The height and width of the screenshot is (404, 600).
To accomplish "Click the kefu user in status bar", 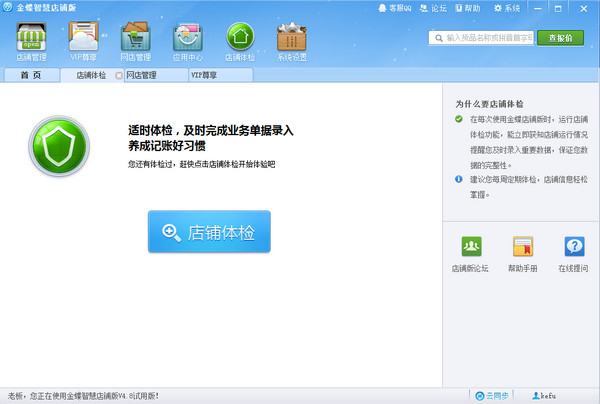I will [x=544, y=396].
